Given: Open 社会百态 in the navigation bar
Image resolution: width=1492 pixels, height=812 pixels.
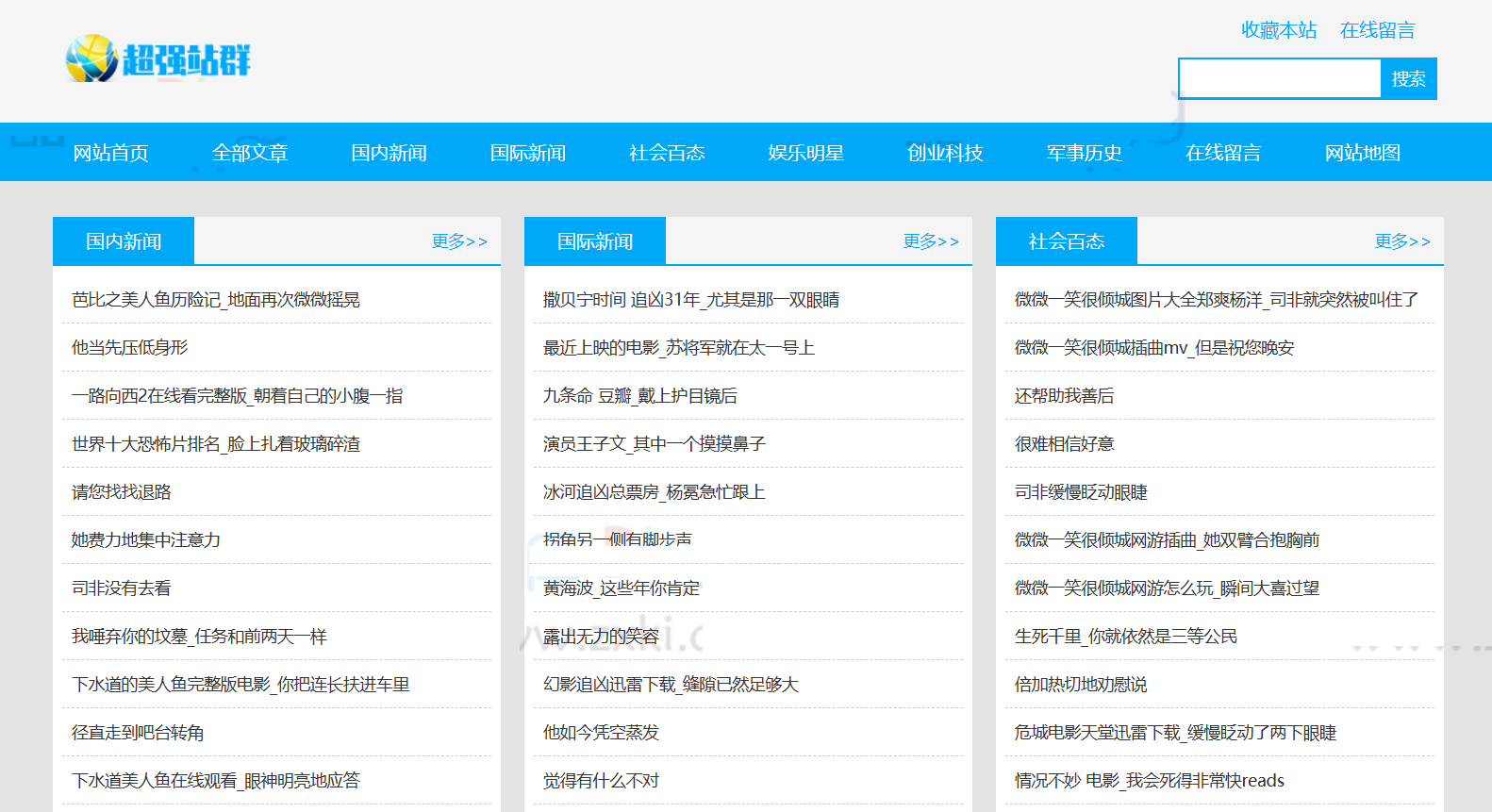Looking at the screenshot, I should (x=667, y=153).
